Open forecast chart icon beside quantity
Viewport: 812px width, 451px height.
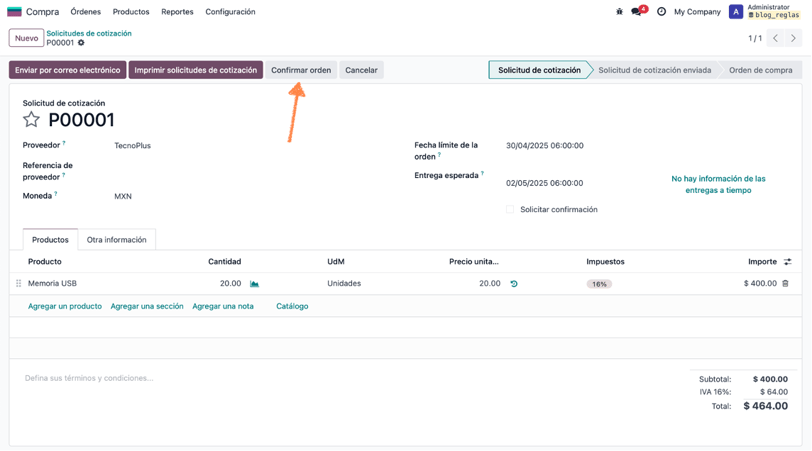click(254, 284)
